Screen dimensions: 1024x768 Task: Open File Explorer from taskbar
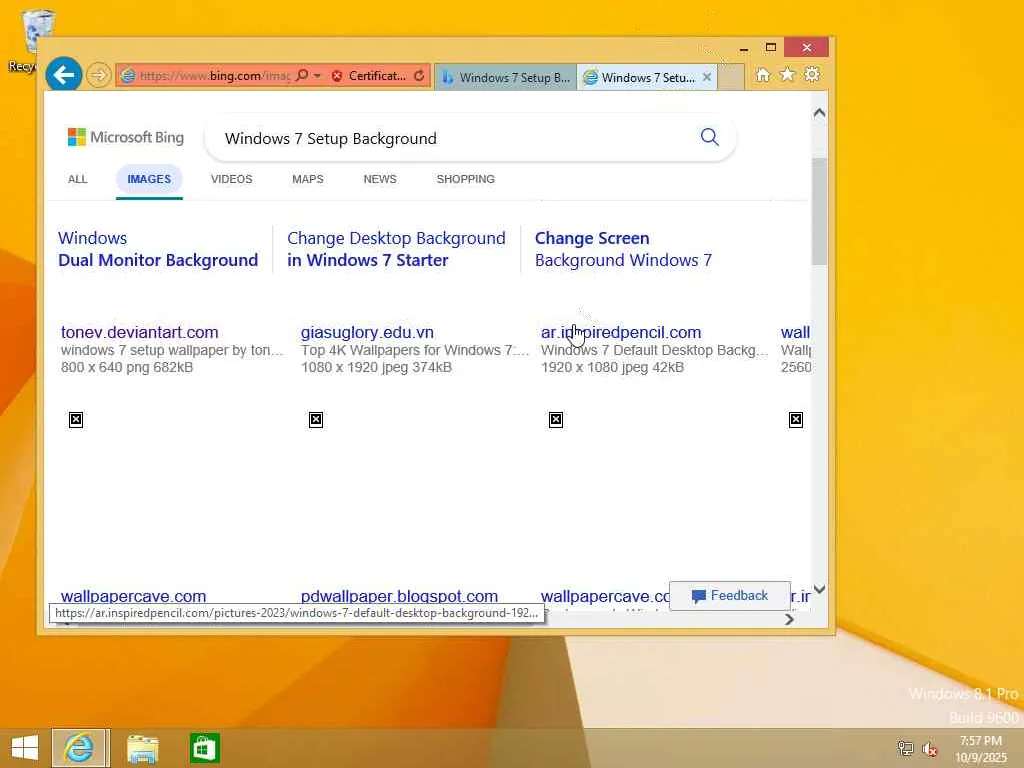142,748
